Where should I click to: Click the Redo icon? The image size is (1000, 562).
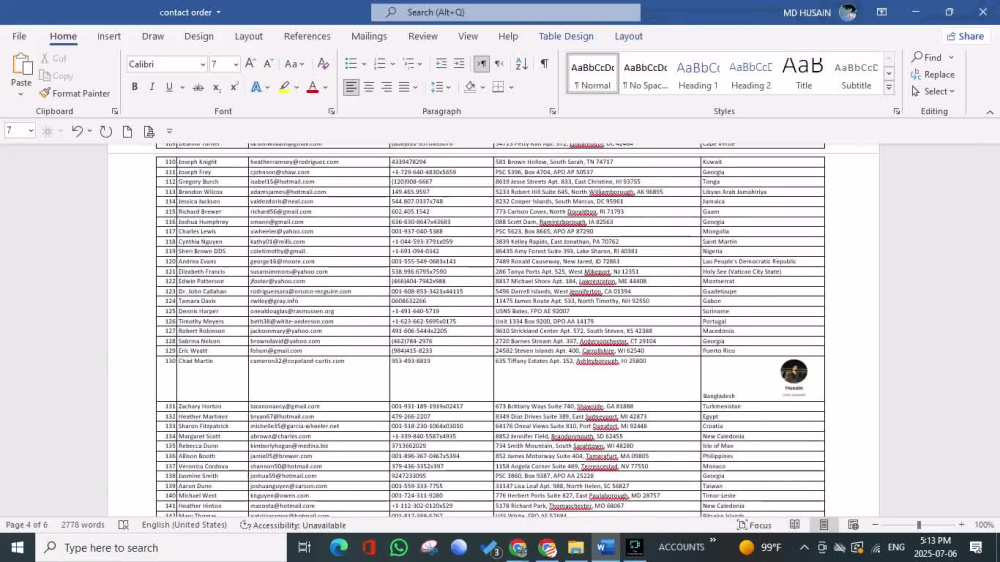point(106,131)
